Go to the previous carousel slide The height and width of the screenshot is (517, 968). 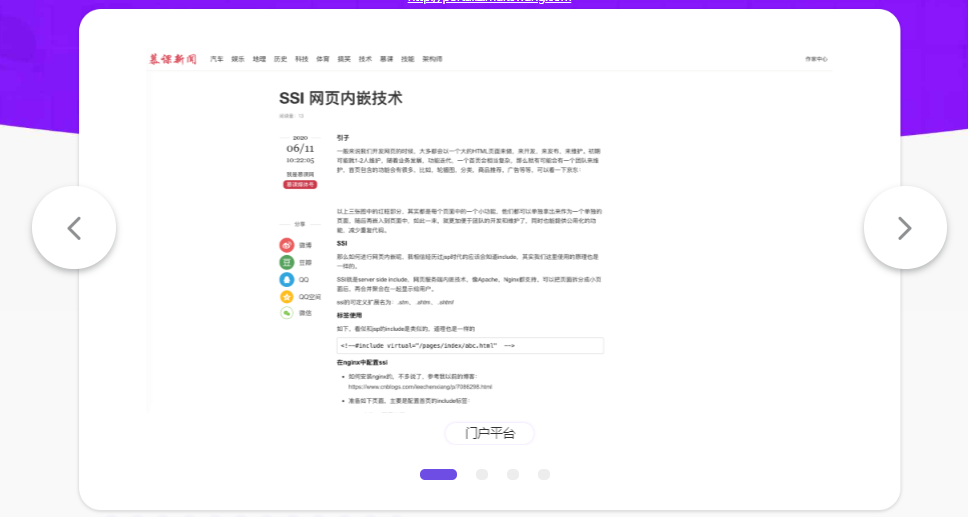tap(74, 228)
